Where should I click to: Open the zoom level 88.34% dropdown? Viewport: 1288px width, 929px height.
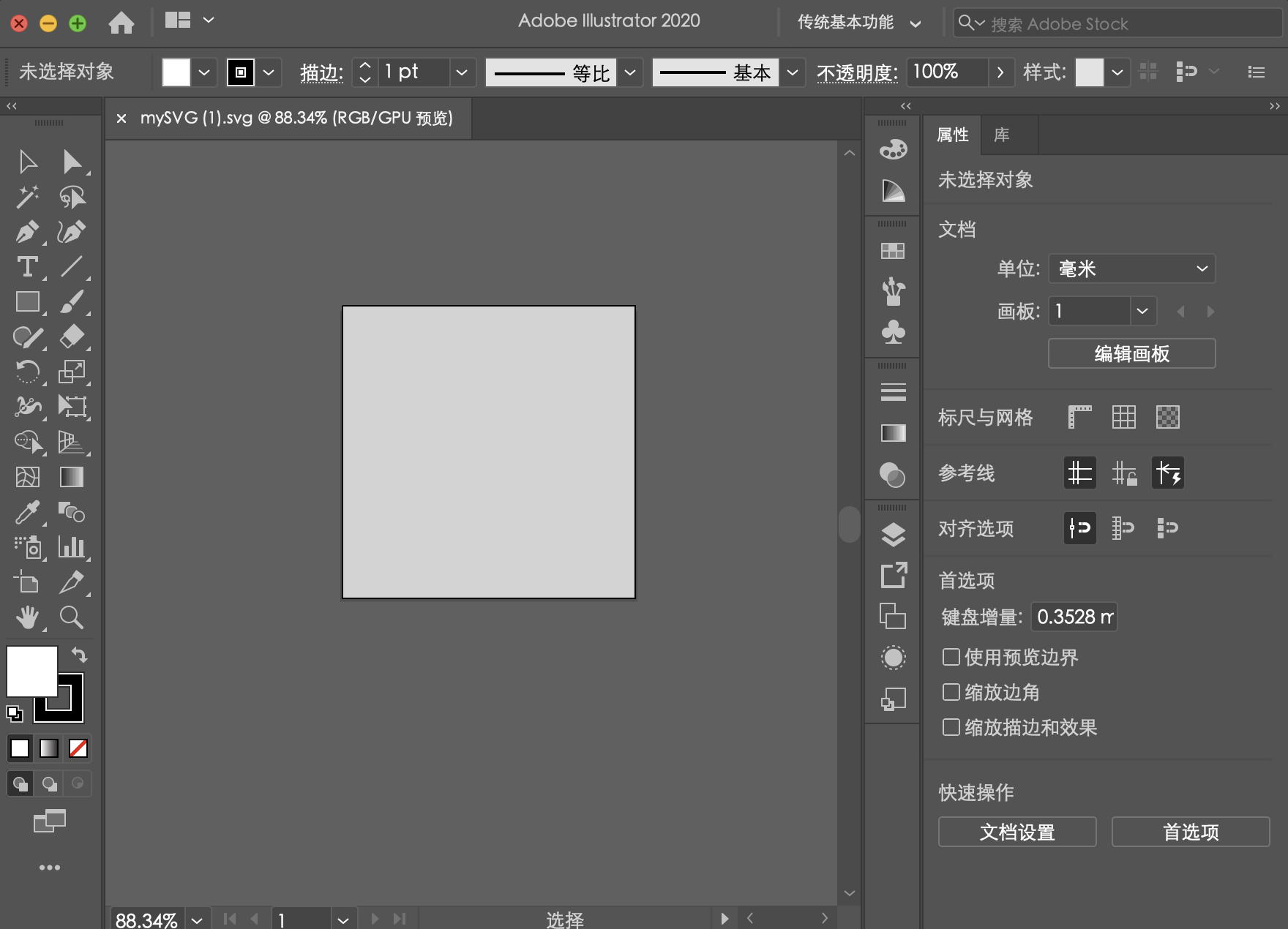click(x=197, y=919)
